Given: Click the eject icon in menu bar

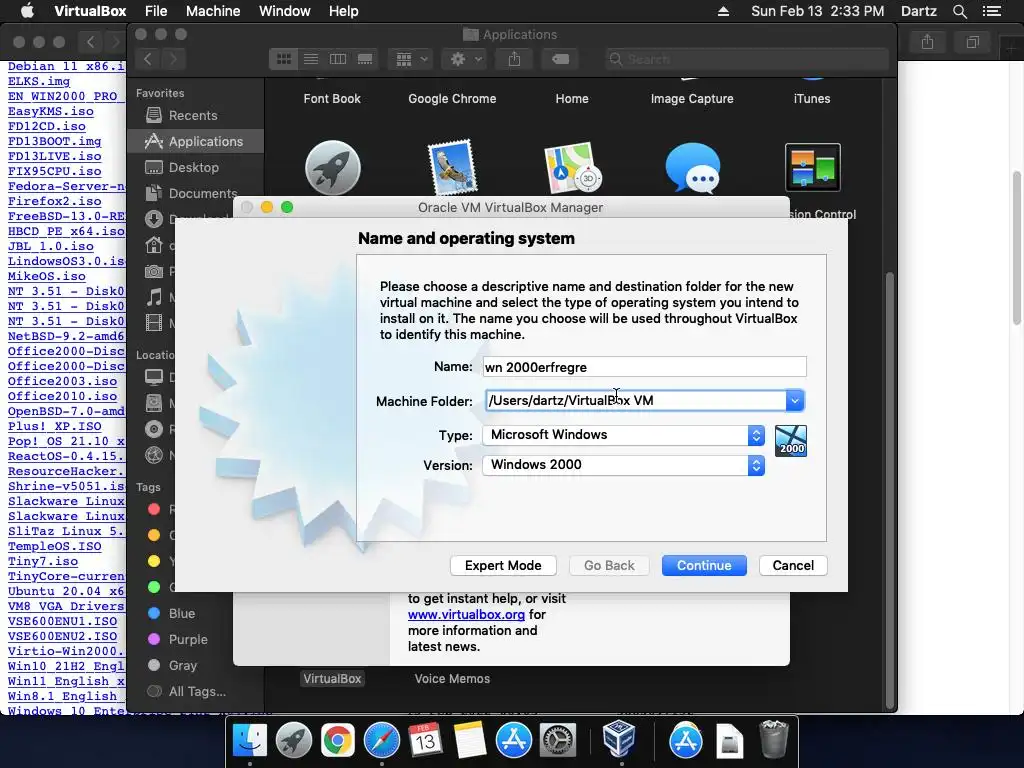Looking at the screenshot, I should tap(723, 11).
